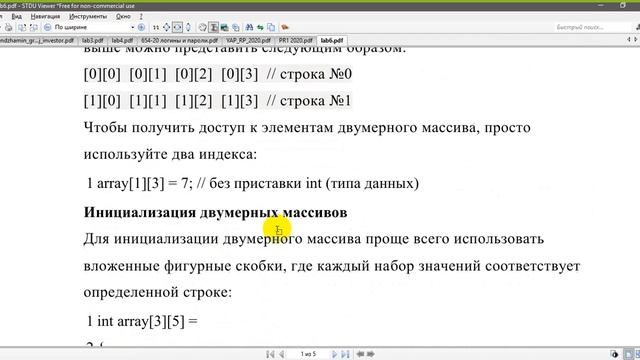Click the zoom in plus button
This screenshot has height=360, width=640.
click(x=141, y=27)
